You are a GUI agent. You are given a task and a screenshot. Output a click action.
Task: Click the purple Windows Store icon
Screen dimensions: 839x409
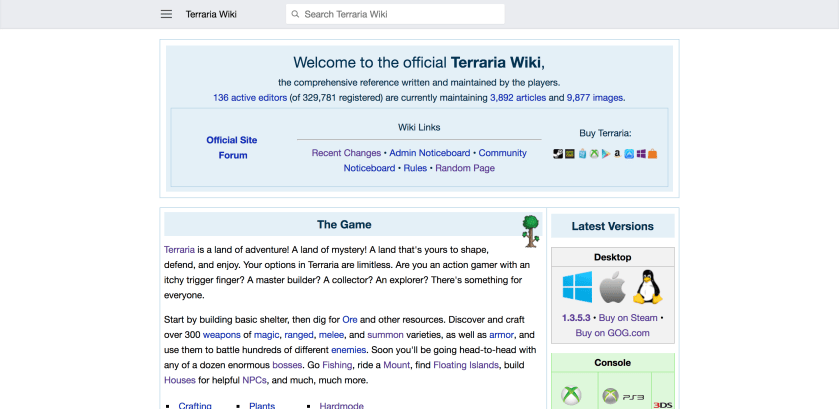[x=641, y=154]
